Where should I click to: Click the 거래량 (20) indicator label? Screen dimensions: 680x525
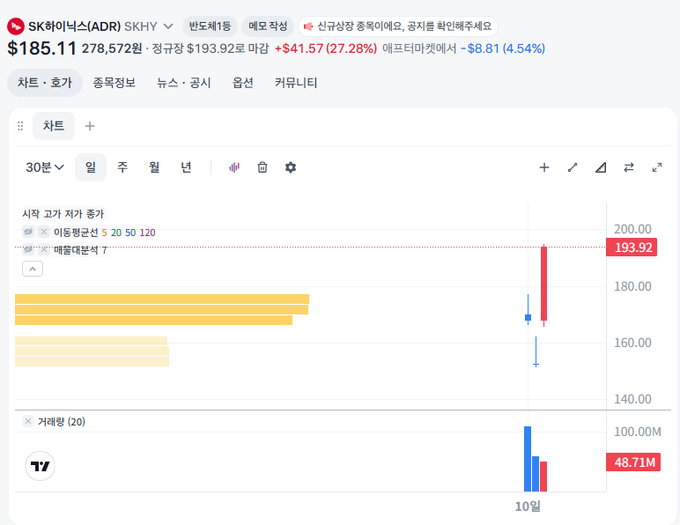(62, 422)
